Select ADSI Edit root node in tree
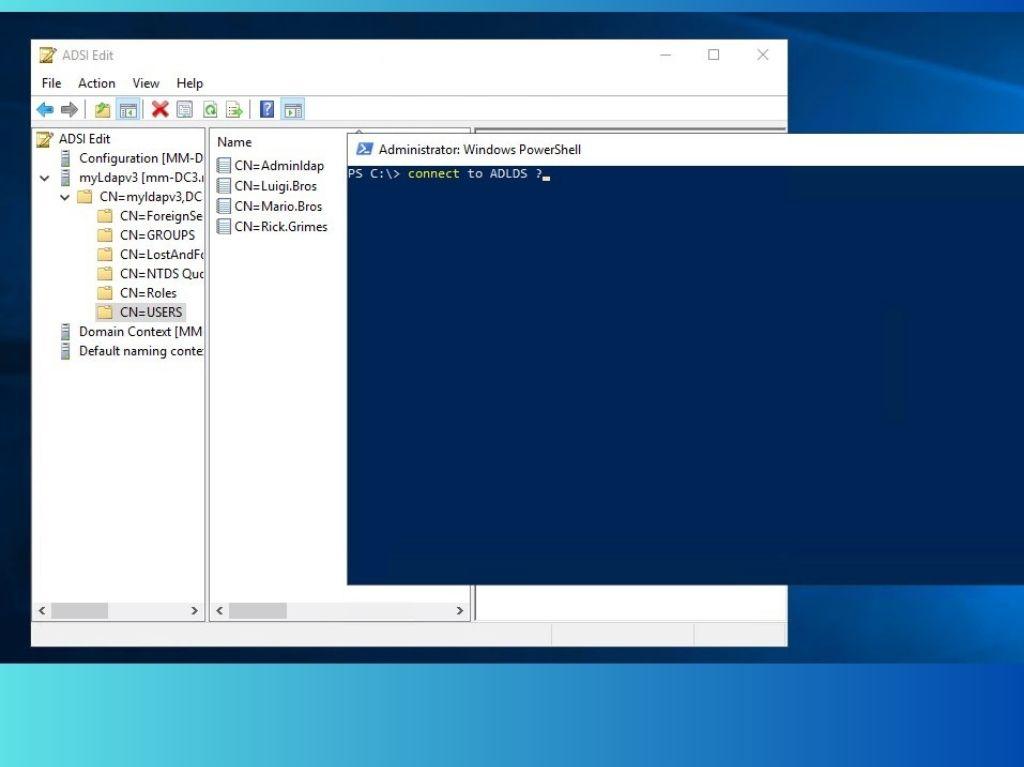The height and width of the screenshot is (767, 1024). (84, 139)
